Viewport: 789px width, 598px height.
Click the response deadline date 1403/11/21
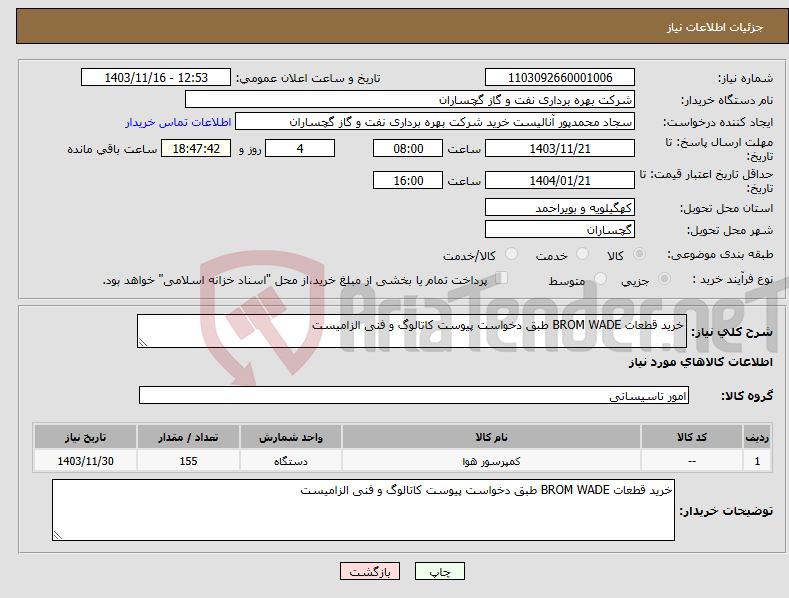[x=560, y=148]
